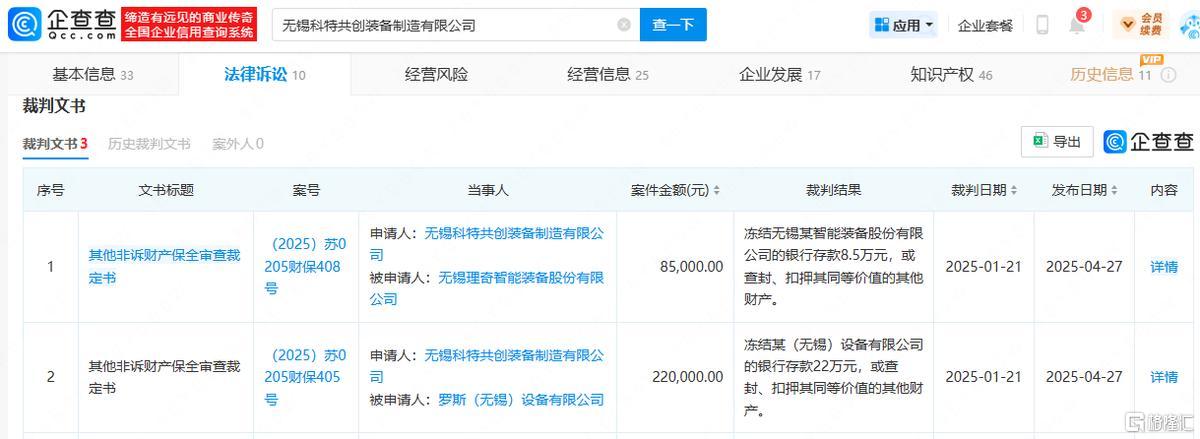Screen dimensions: 1200x439
Task: Switch to the 知识产权 tab
Action: (951, 75)
